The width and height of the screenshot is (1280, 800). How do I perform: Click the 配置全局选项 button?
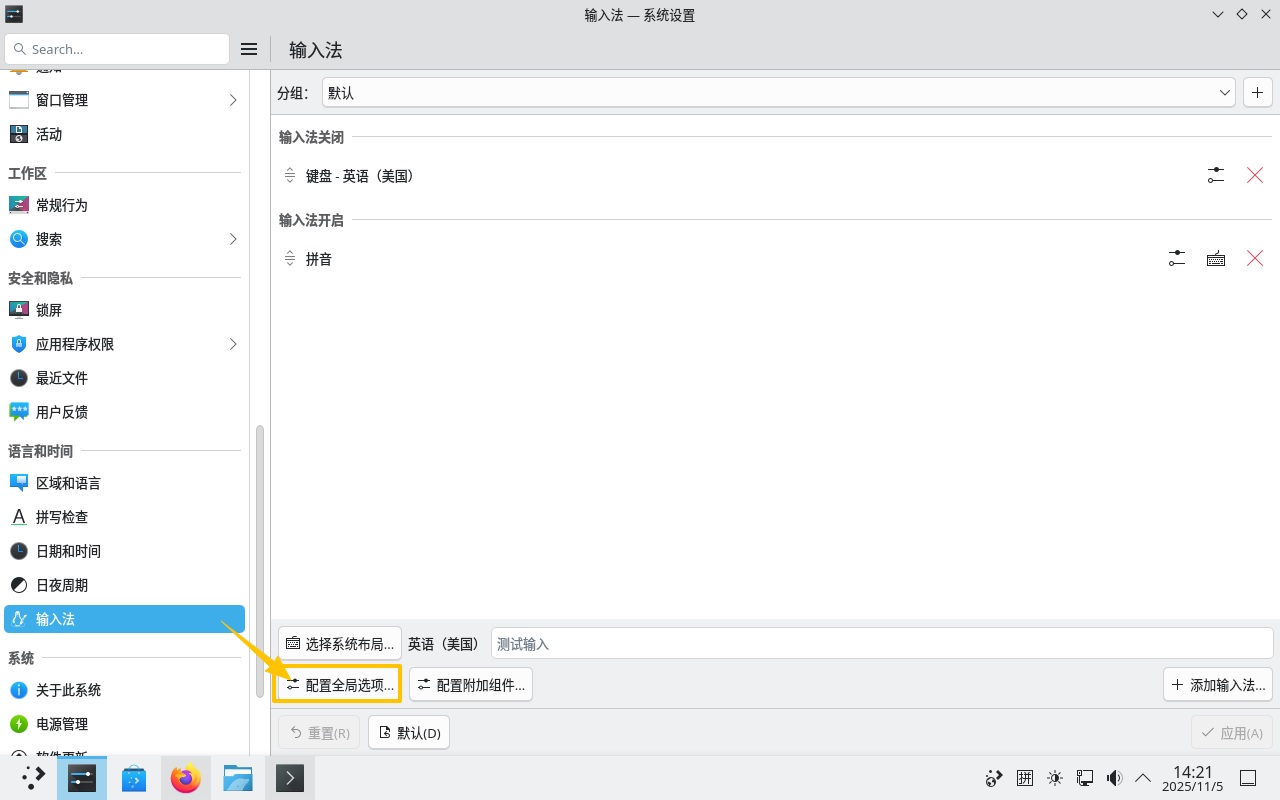click(x=337, y=684)
